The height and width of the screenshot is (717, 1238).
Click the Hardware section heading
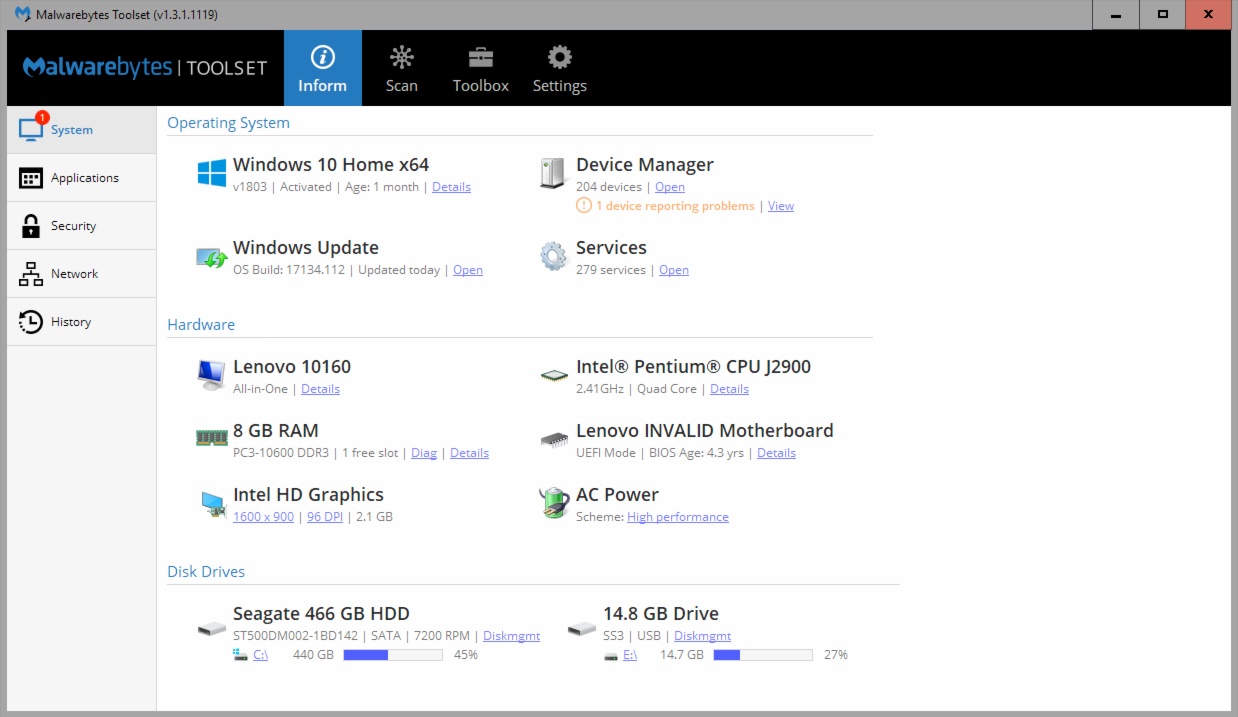tap(201, 325)
